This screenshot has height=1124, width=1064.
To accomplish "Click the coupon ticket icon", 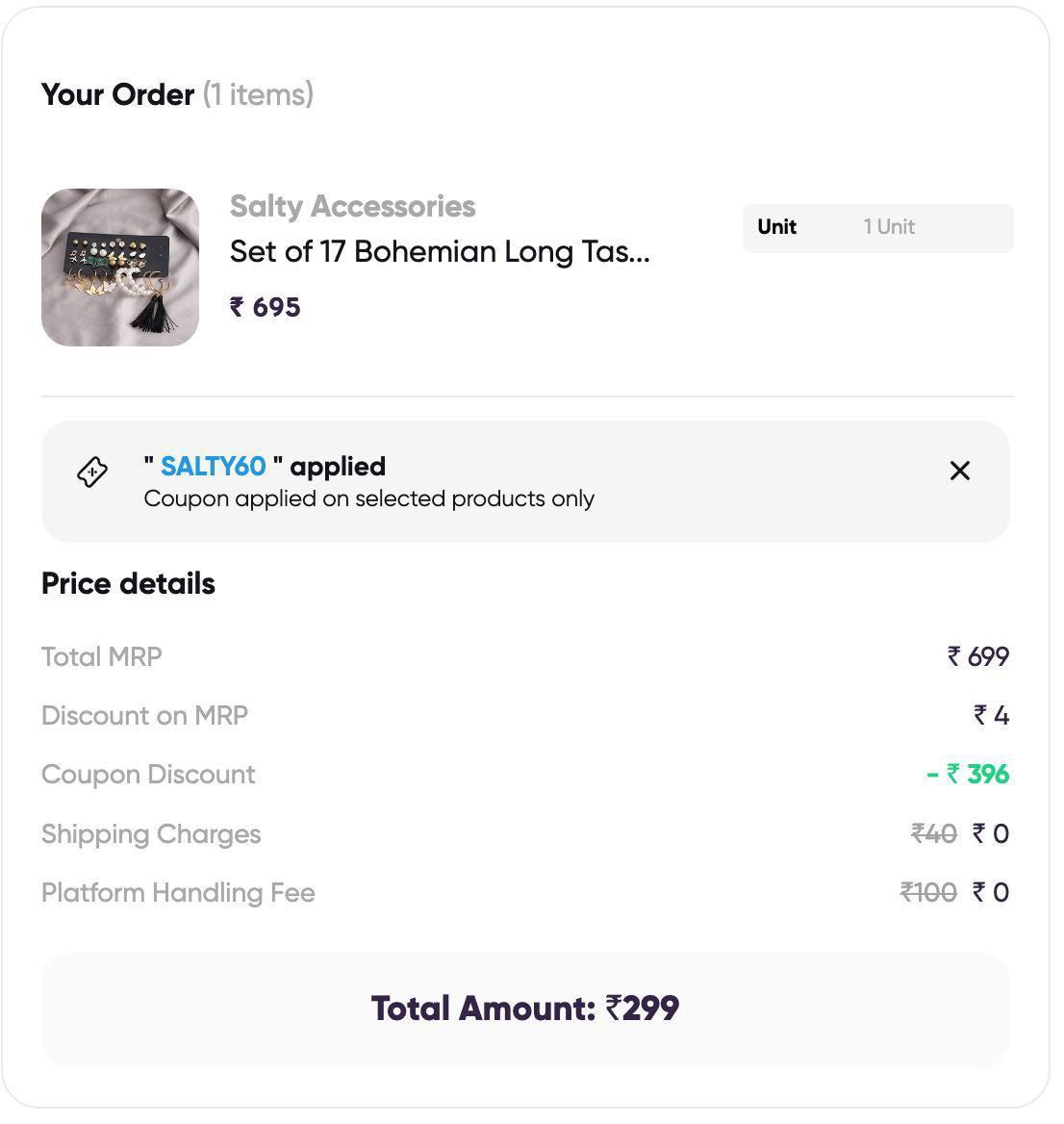I will click(92, 472).
